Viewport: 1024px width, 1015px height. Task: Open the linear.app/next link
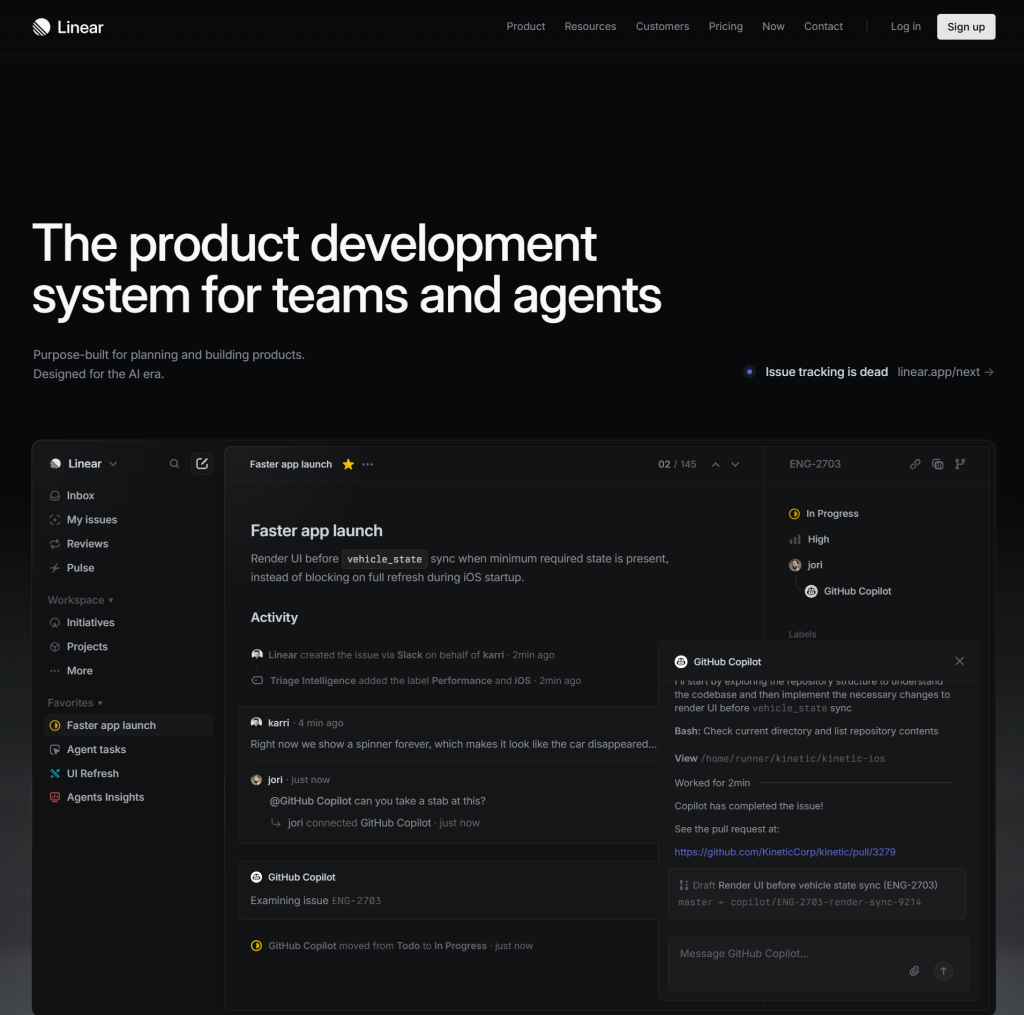pos(945,372)
